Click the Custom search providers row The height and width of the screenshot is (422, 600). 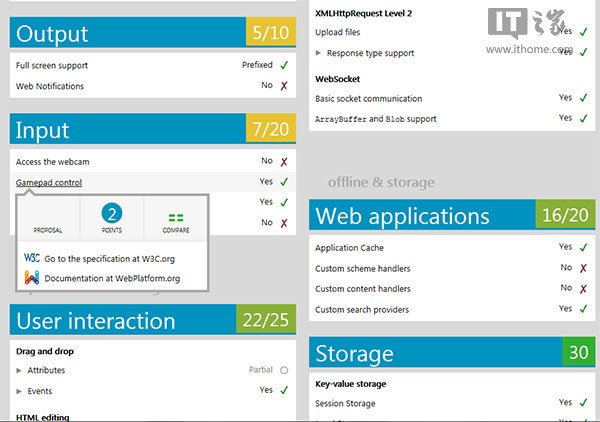(x=362, y=309)
